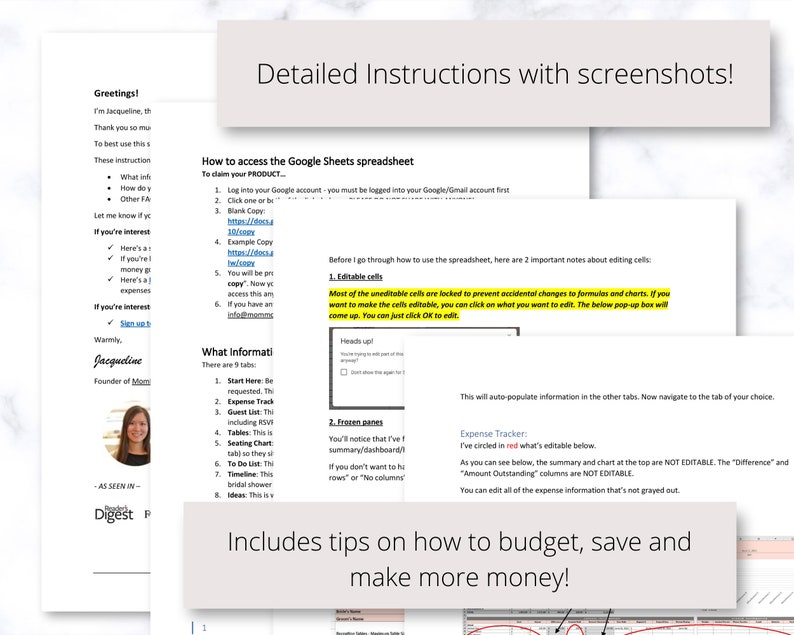Screen dimensions: 794x635
Task: Open the example copy docs link
Action: coord(250,257)
